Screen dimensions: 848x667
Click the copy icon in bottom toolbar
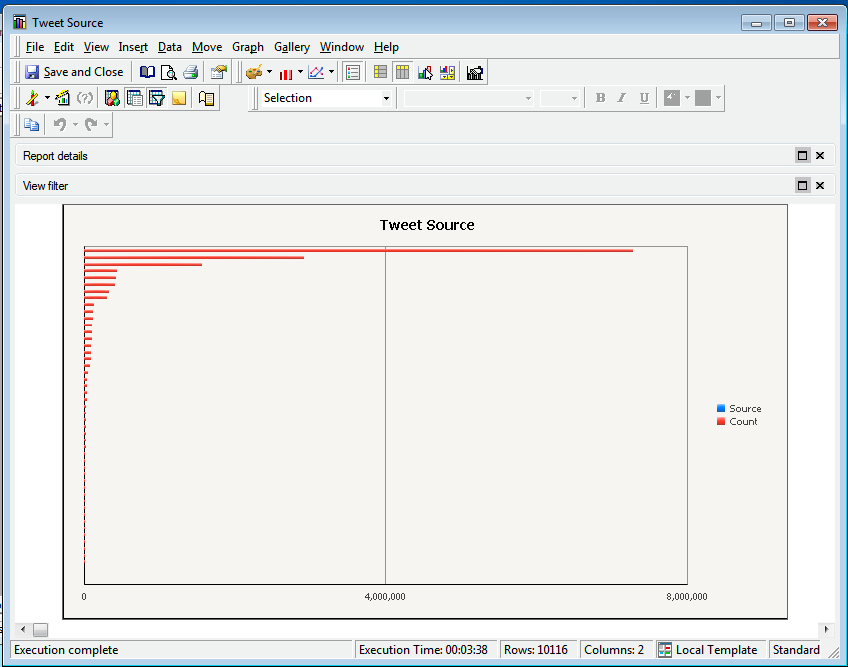[31, 125]
